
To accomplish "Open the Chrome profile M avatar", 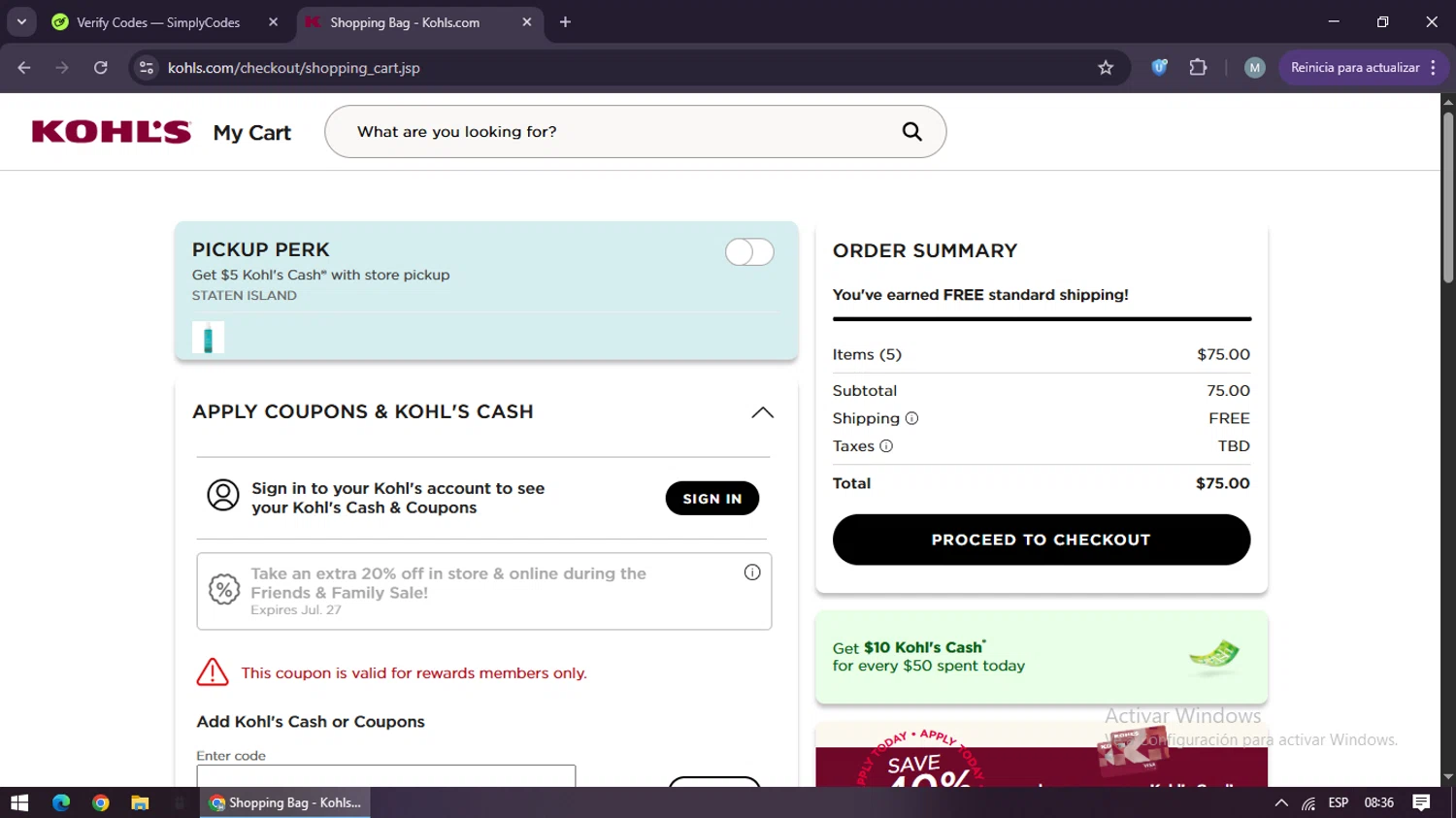I will click(x=1255, y=68).
